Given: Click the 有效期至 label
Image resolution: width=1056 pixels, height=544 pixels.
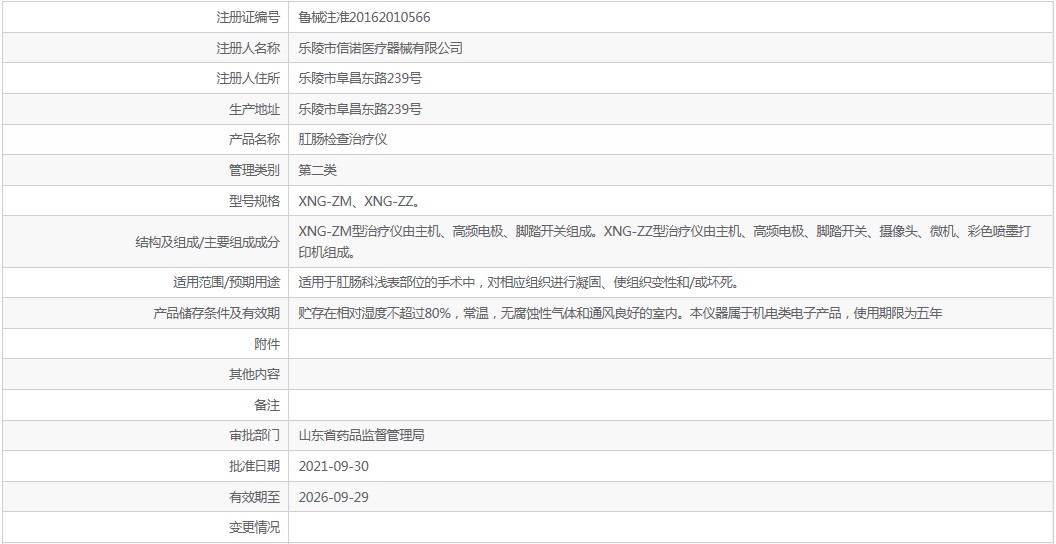Looking at the screenshot, I should [255, 498].
